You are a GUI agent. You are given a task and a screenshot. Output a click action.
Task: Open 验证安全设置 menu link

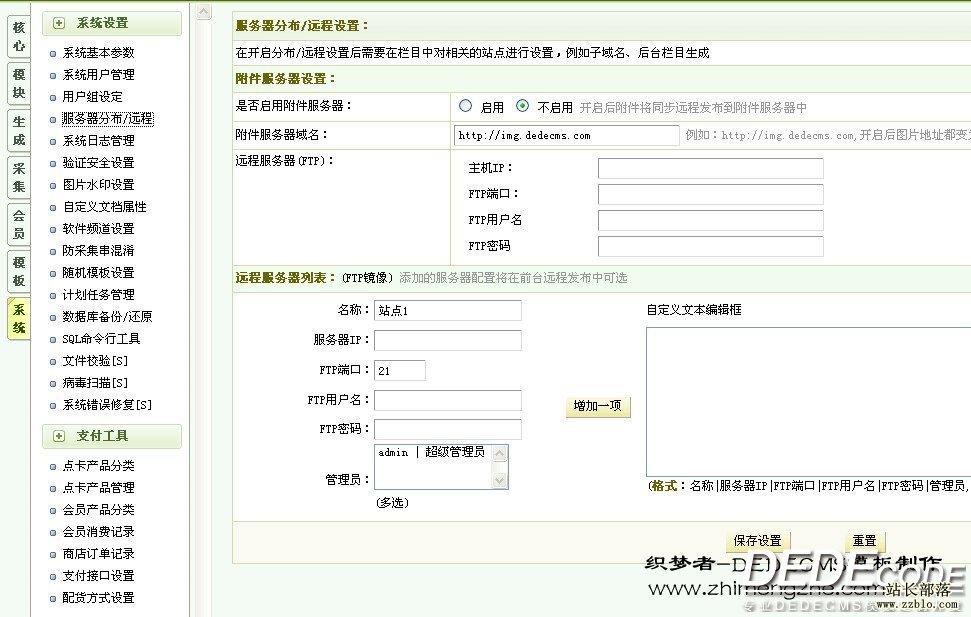98,163
